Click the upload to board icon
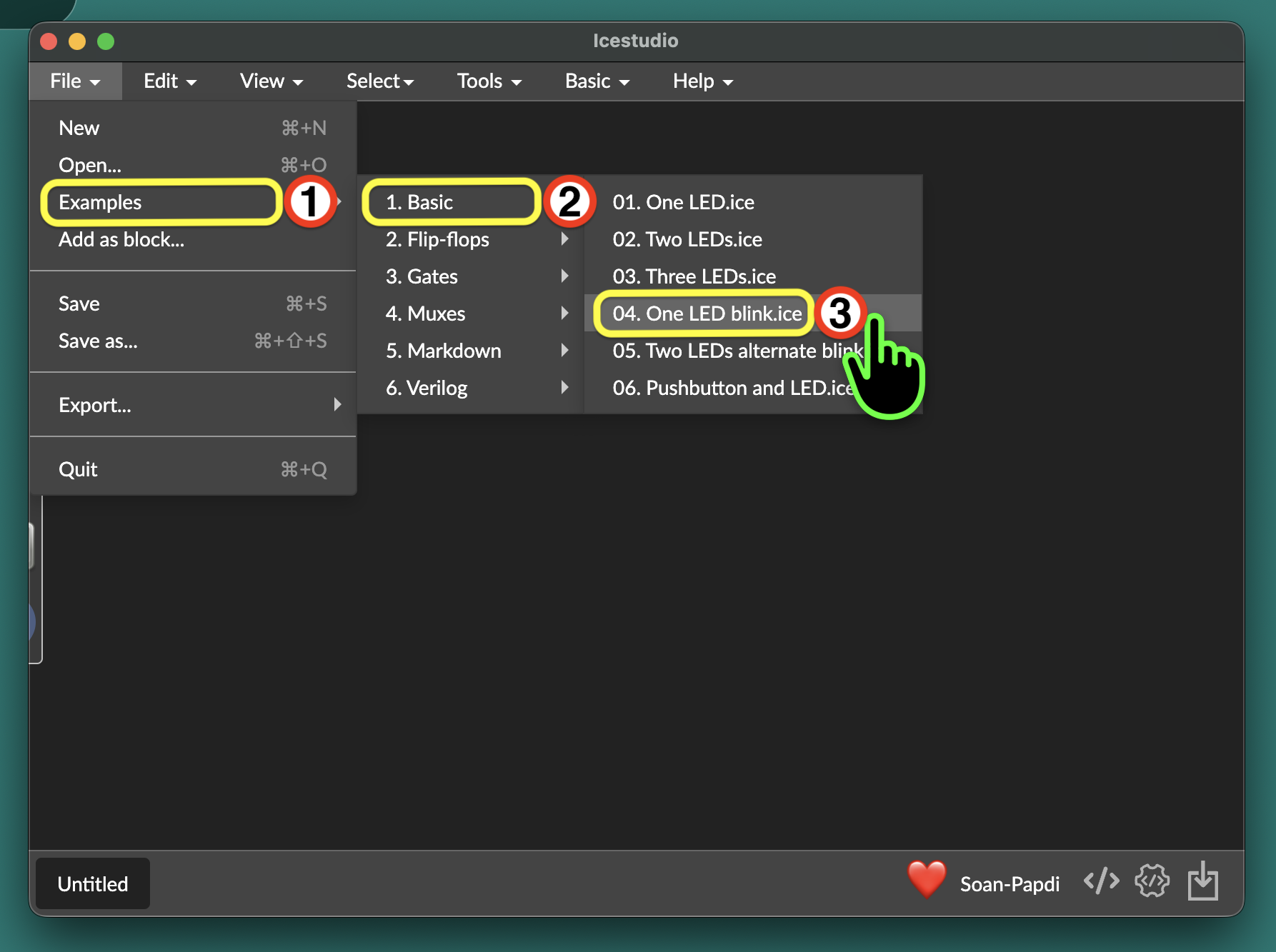Image resolution: width=1276 pixels, height=952 pixels. [1203, 881]
